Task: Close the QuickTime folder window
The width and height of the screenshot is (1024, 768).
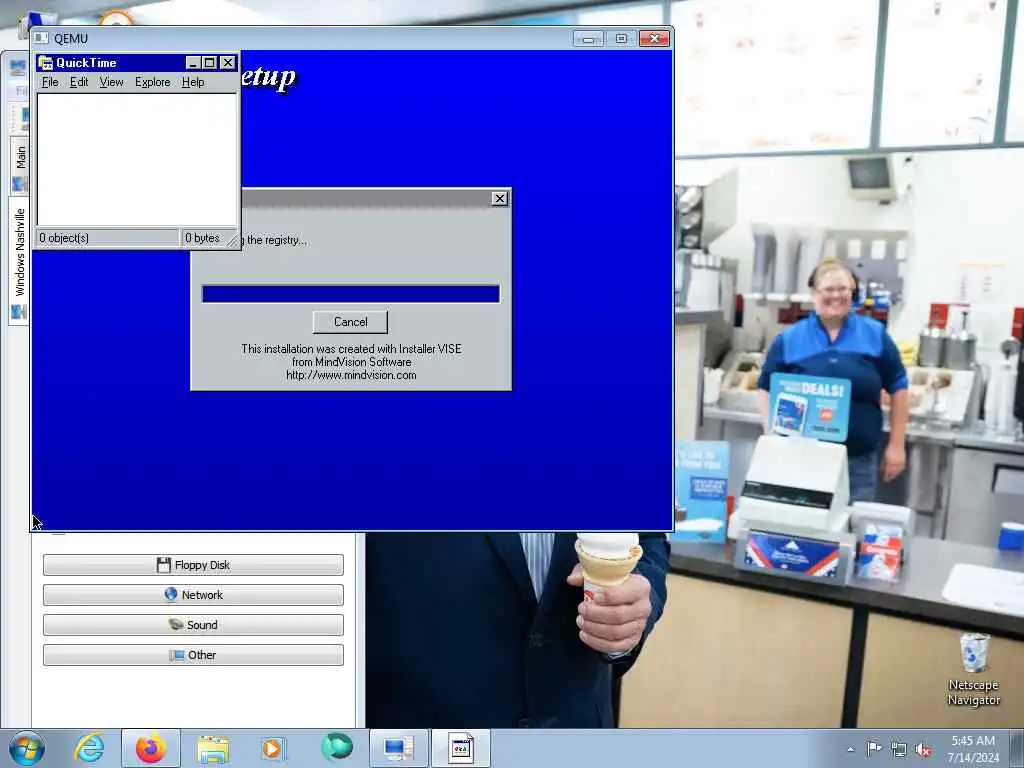Action: click(x=227, y=63)
